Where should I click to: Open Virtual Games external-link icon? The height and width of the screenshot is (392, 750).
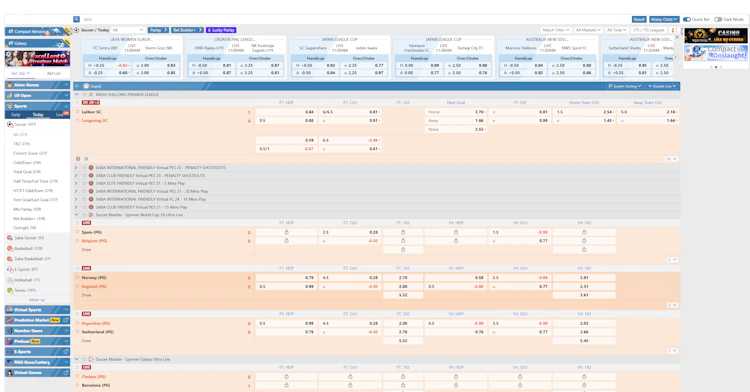(66, 373)
